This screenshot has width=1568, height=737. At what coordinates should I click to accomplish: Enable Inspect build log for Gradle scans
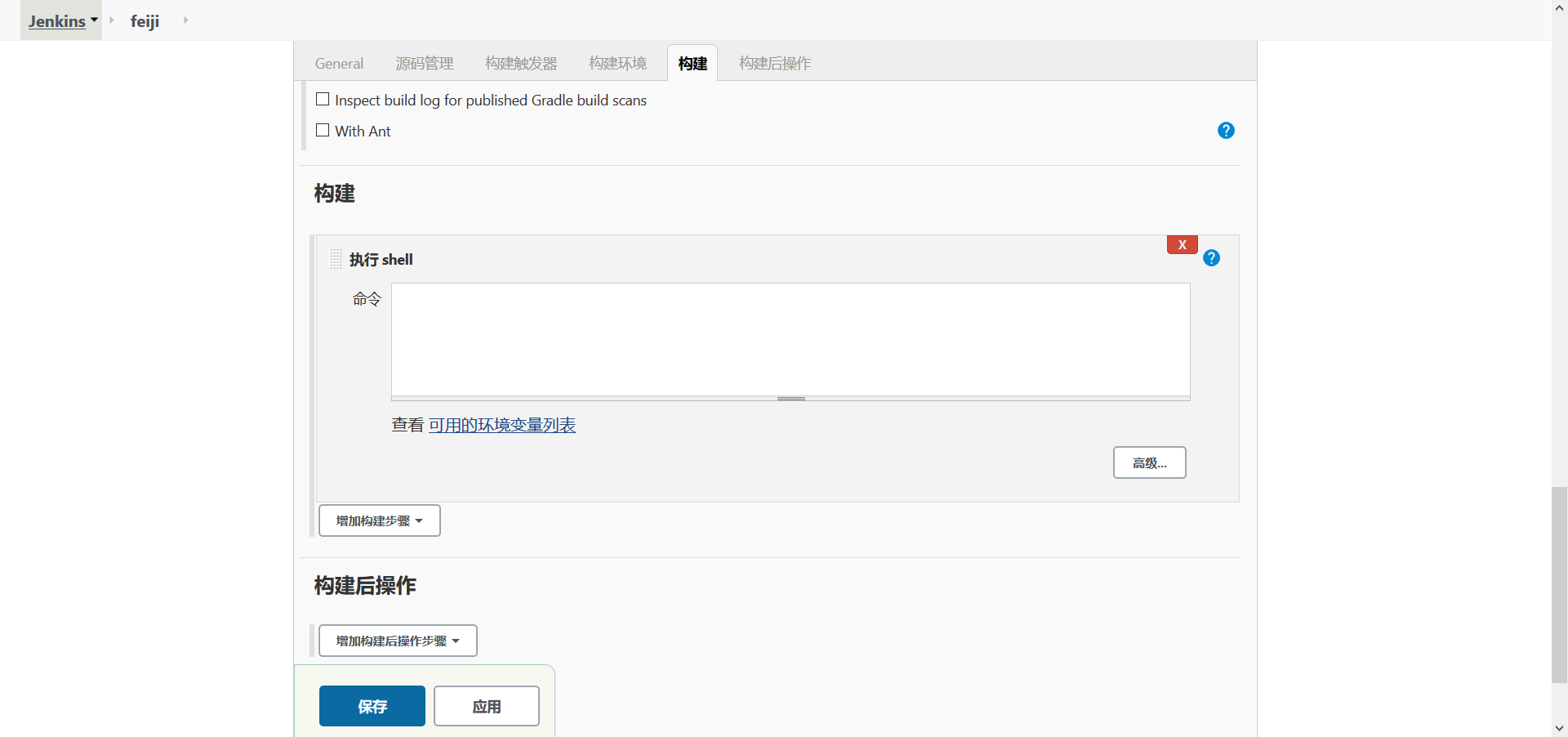[x=323, y=100]
